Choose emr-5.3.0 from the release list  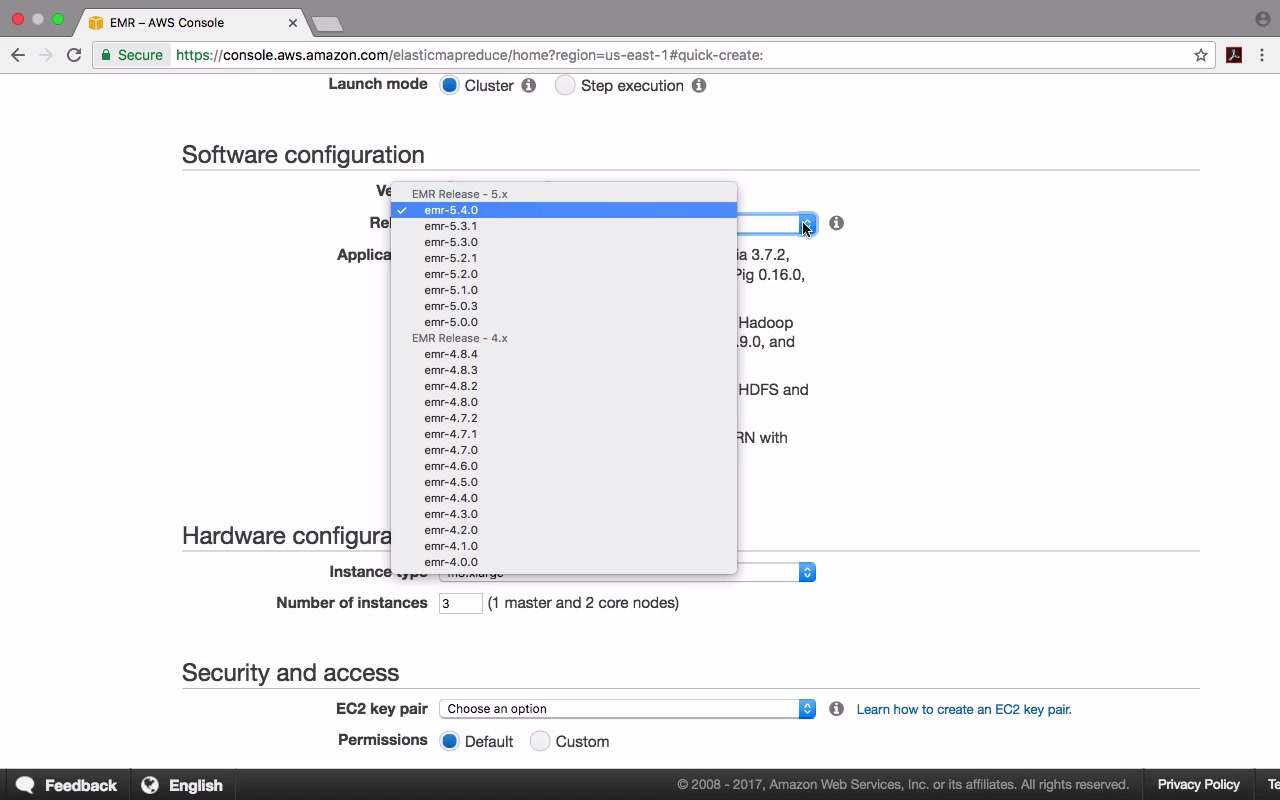564,242
